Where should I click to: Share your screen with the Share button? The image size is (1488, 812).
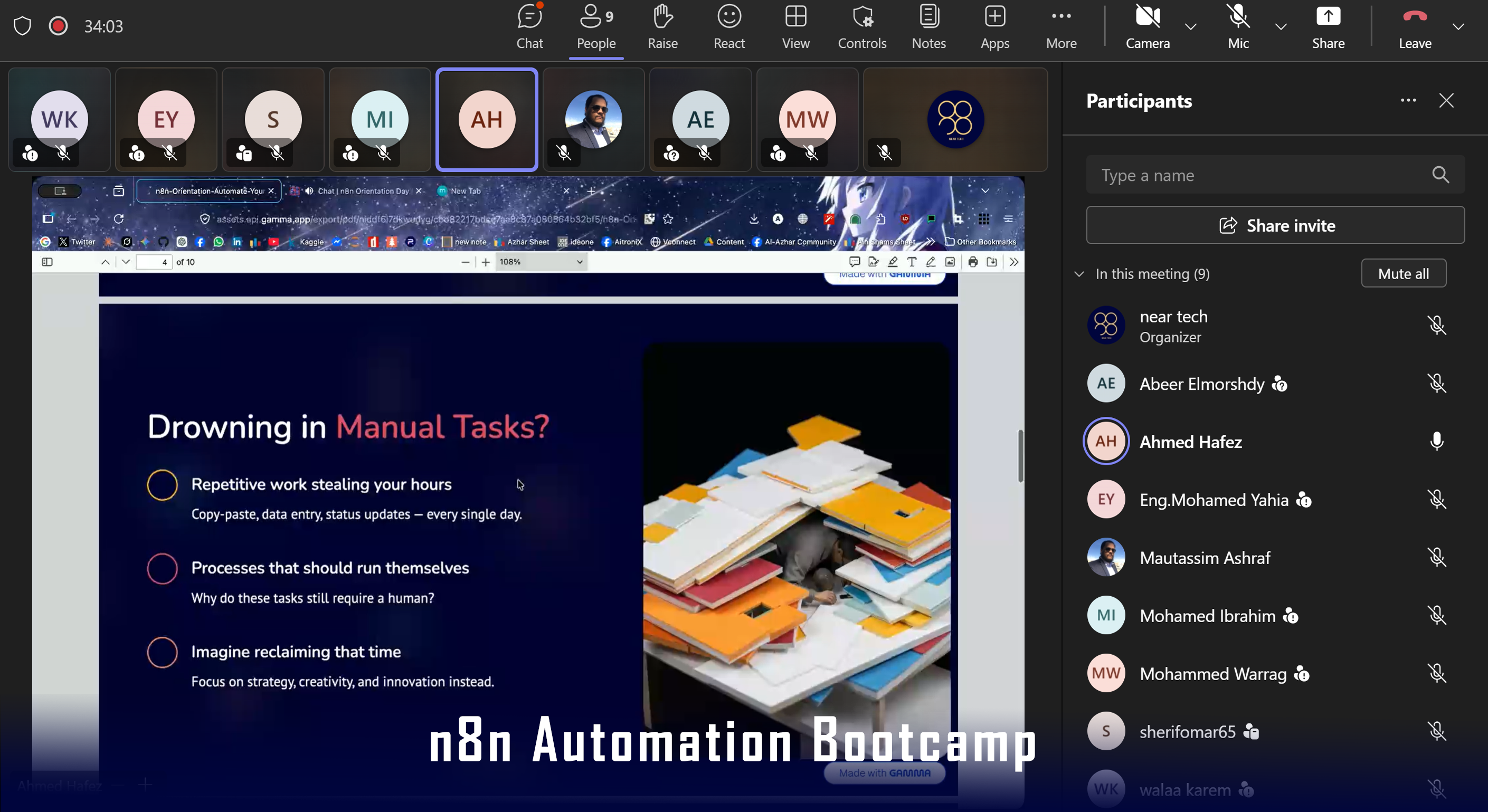(1328, 27)
